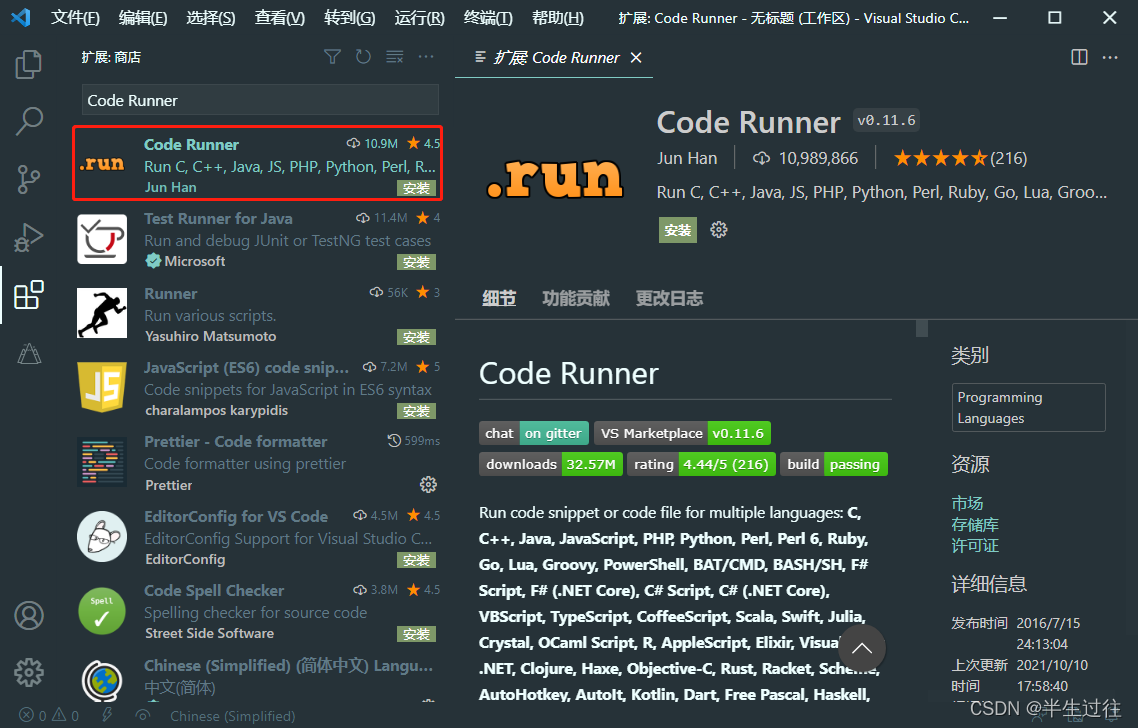Open the 帮助(H) menu
The image size is (1138, 728).
click(x=557, y=17)
